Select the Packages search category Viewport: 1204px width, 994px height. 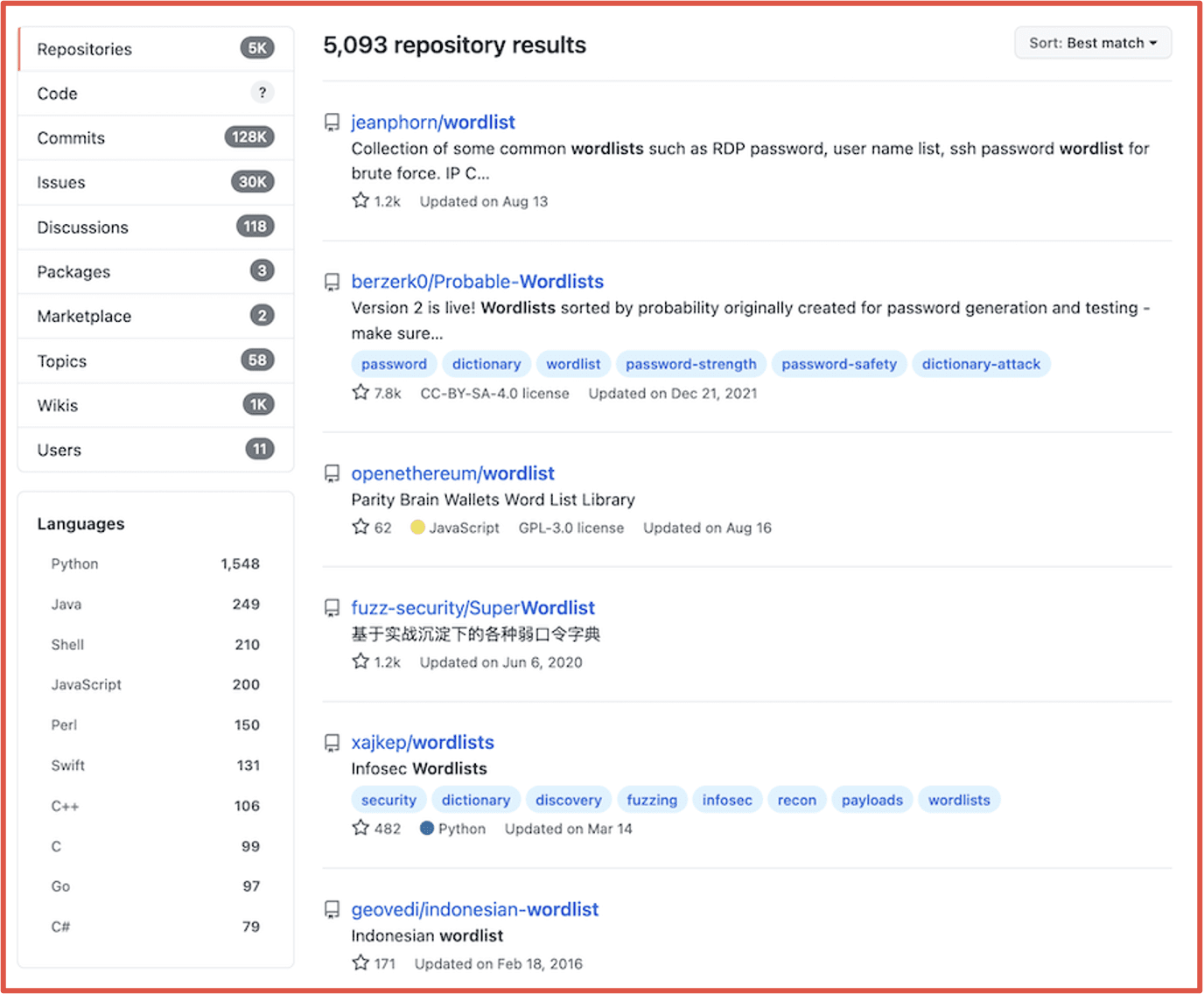(x=156, y=272)
